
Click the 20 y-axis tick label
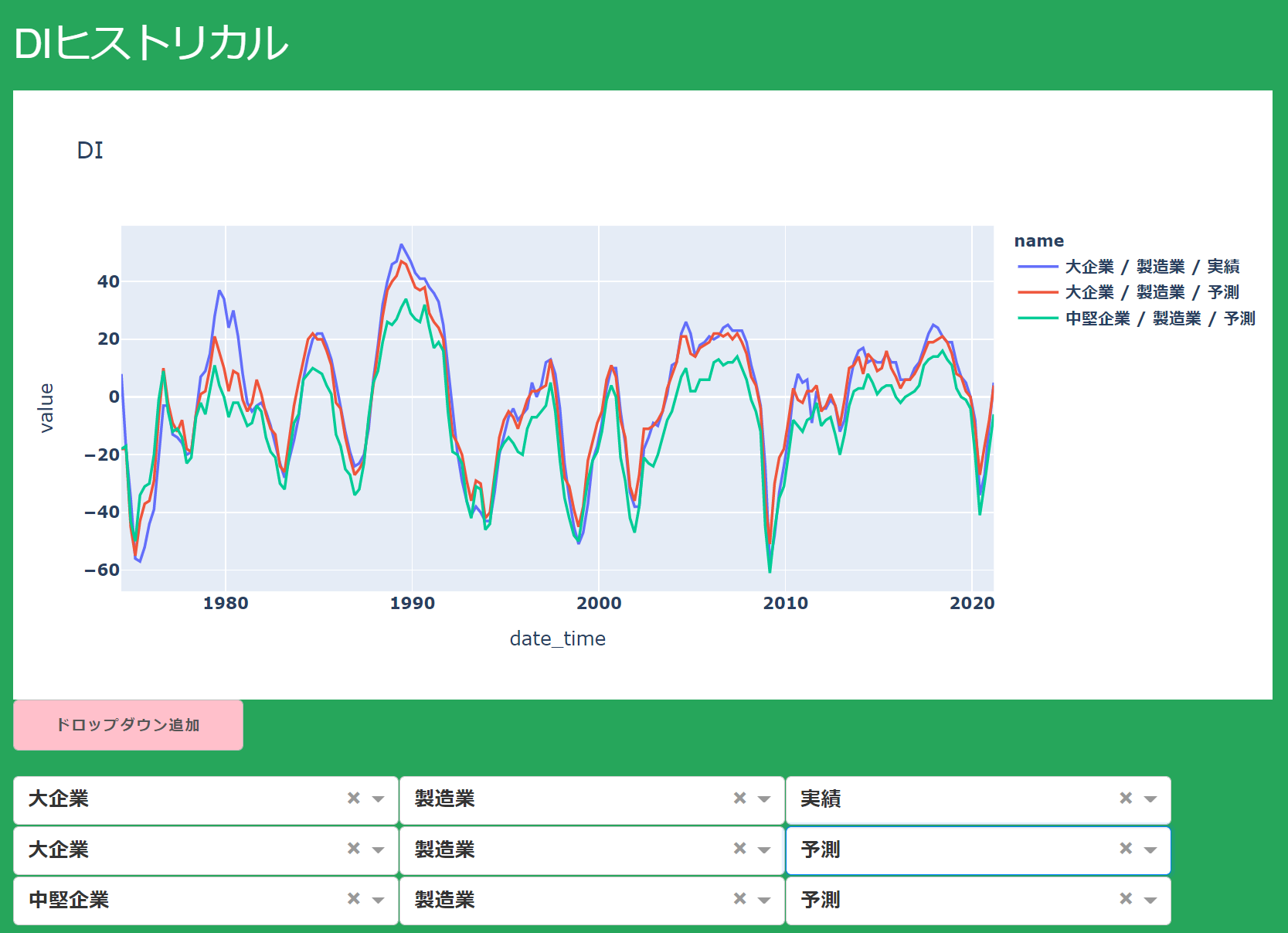point(108,339)
